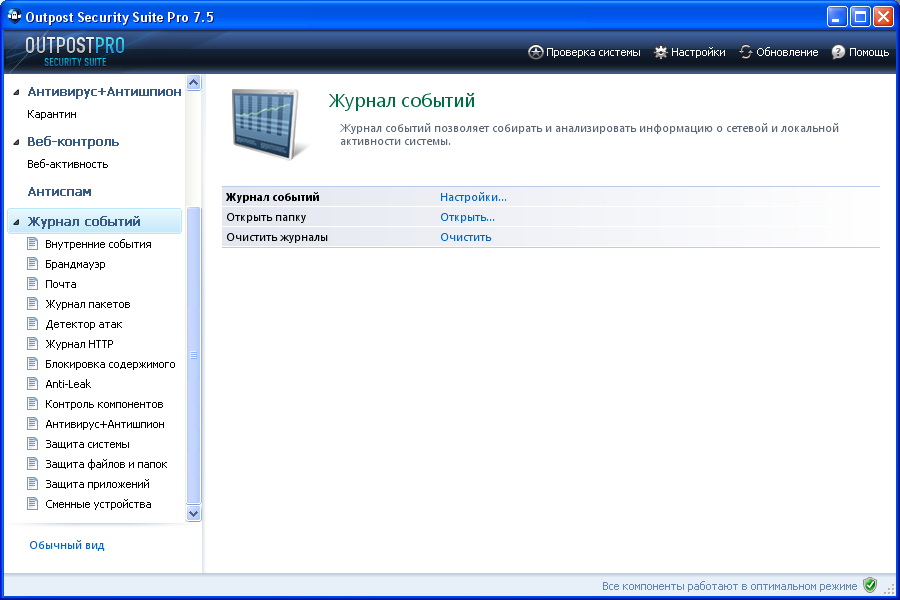
Task: Open the Anti-Leak log
Action: [68, 384]
